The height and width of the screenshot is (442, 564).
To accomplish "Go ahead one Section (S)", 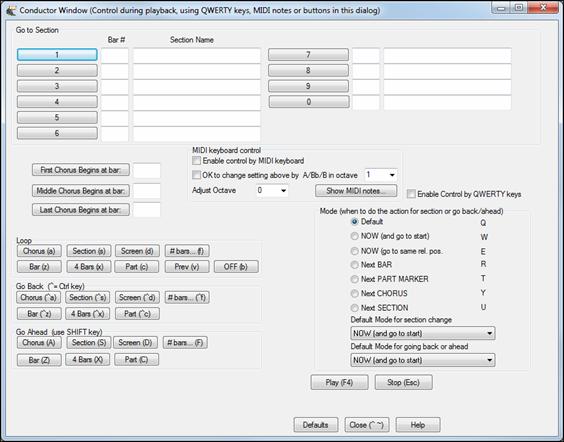I will click(89, 343).
